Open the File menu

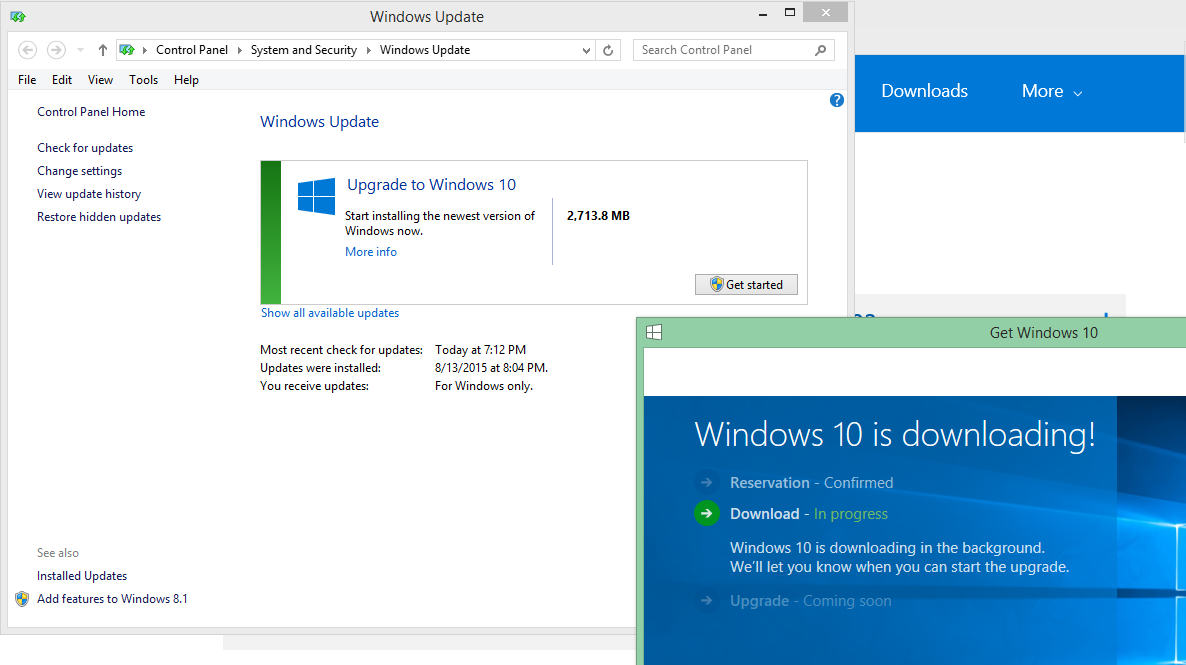(27, 80)
